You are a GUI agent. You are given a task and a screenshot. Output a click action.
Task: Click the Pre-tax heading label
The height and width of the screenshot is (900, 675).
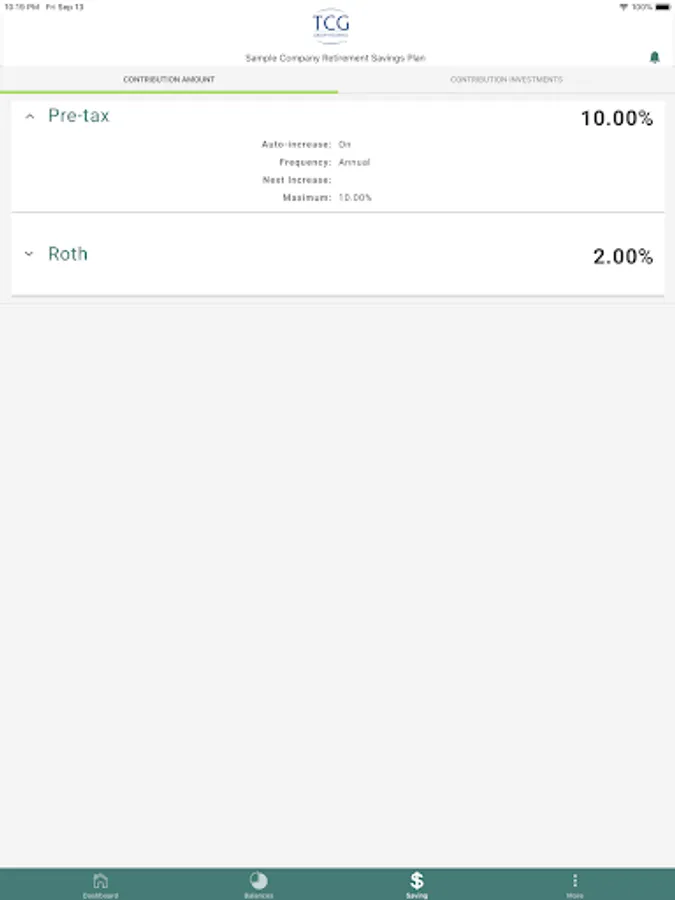click(x=79, y=116)
